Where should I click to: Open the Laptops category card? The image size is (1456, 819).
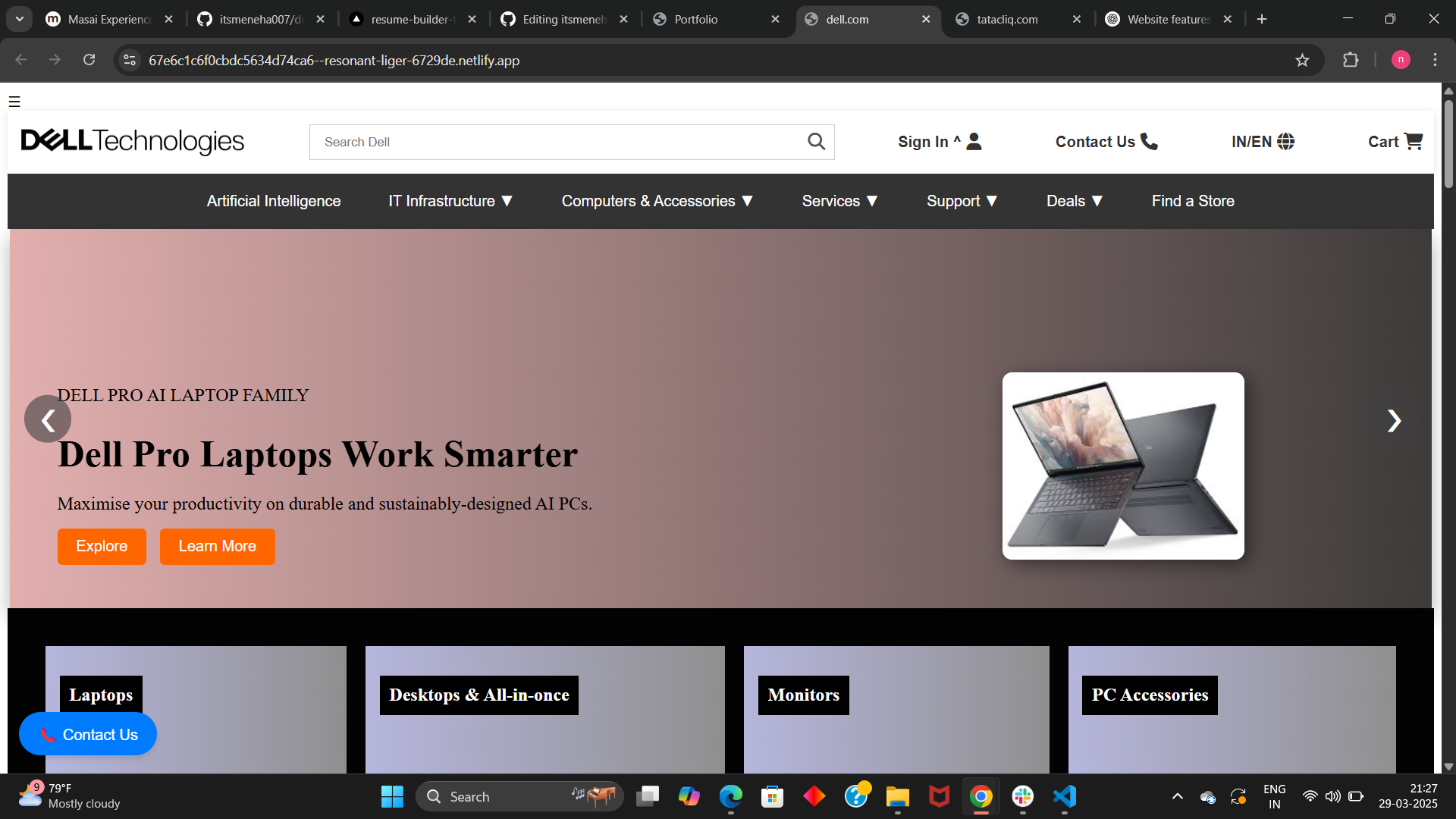coord(196,709)
